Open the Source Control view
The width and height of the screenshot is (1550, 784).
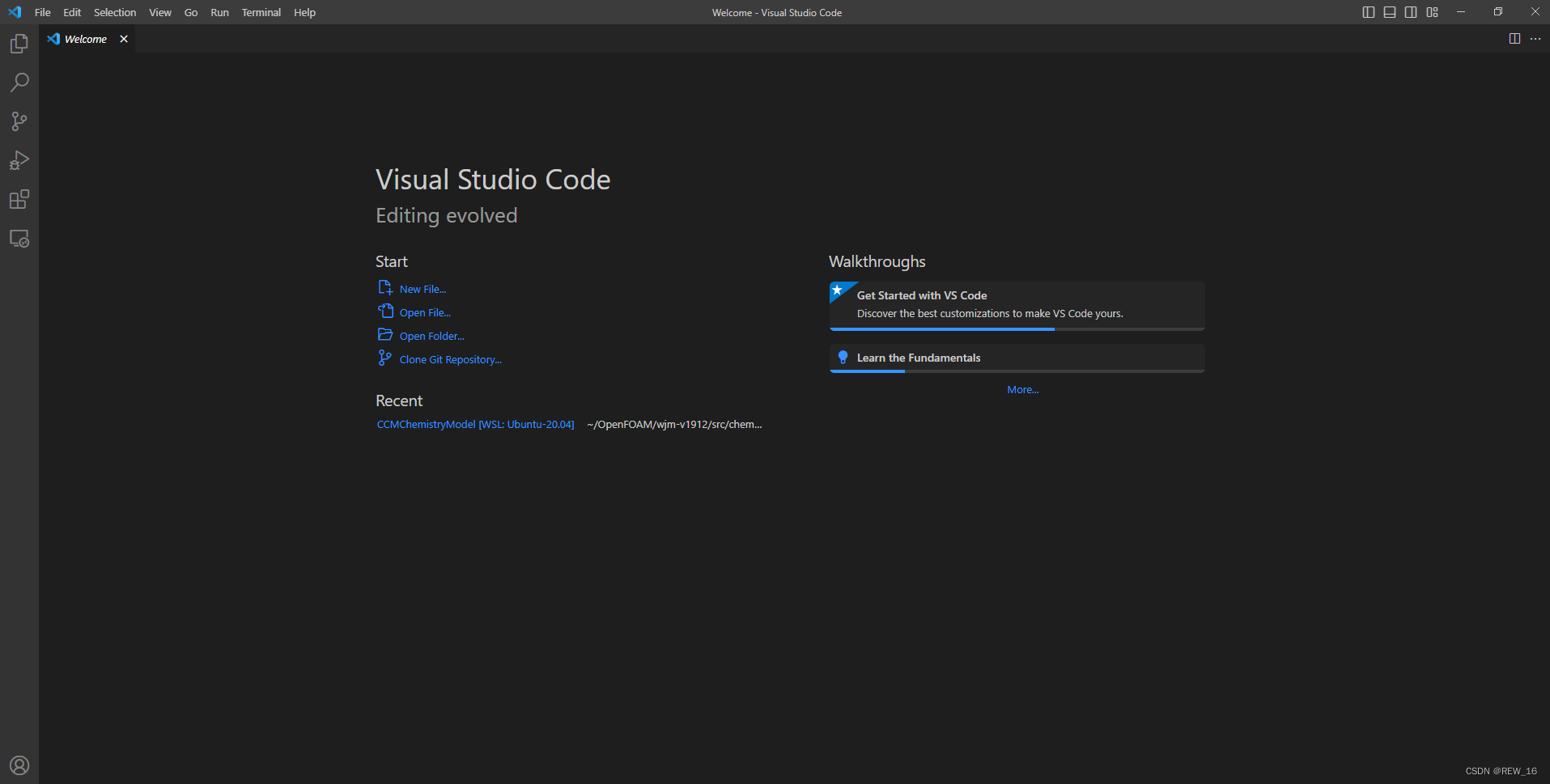coord(19,121)
